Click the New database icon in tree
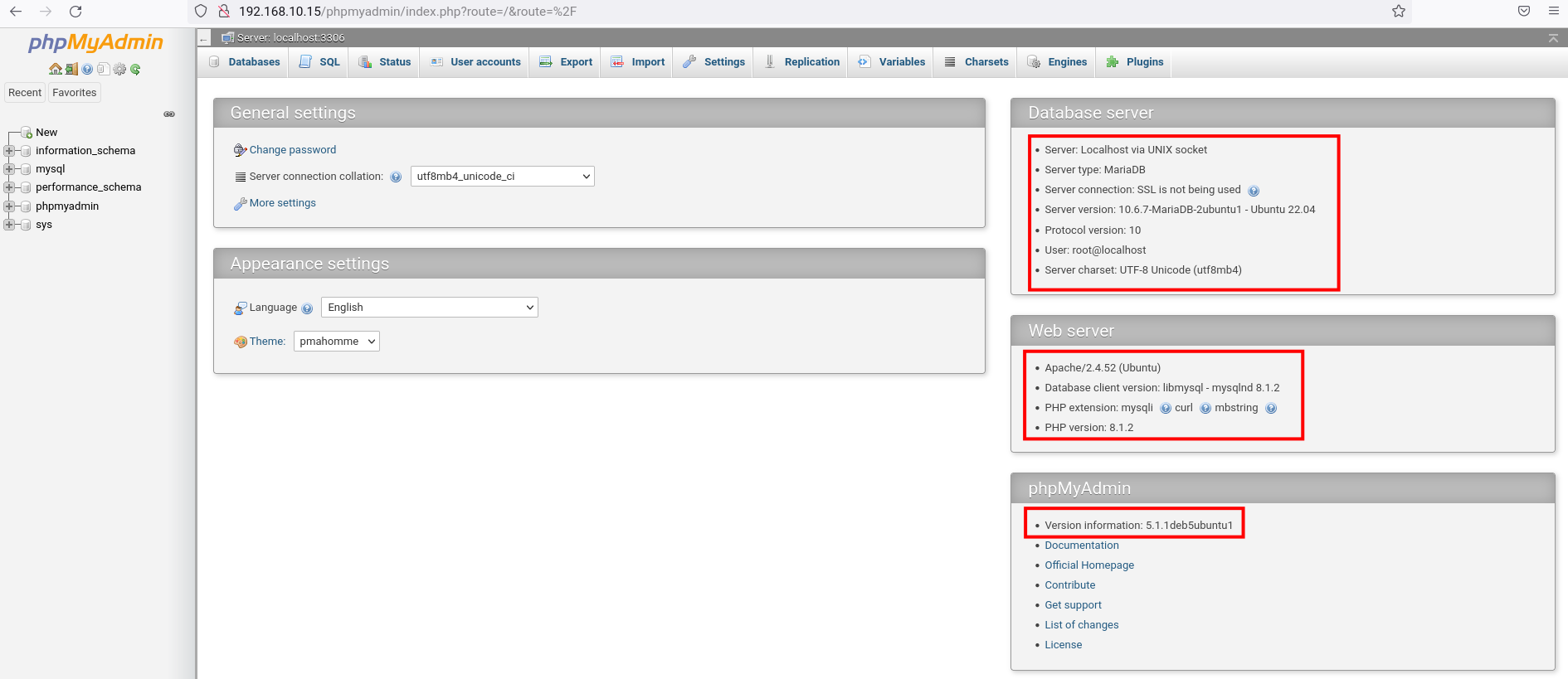 coord(26,133)
